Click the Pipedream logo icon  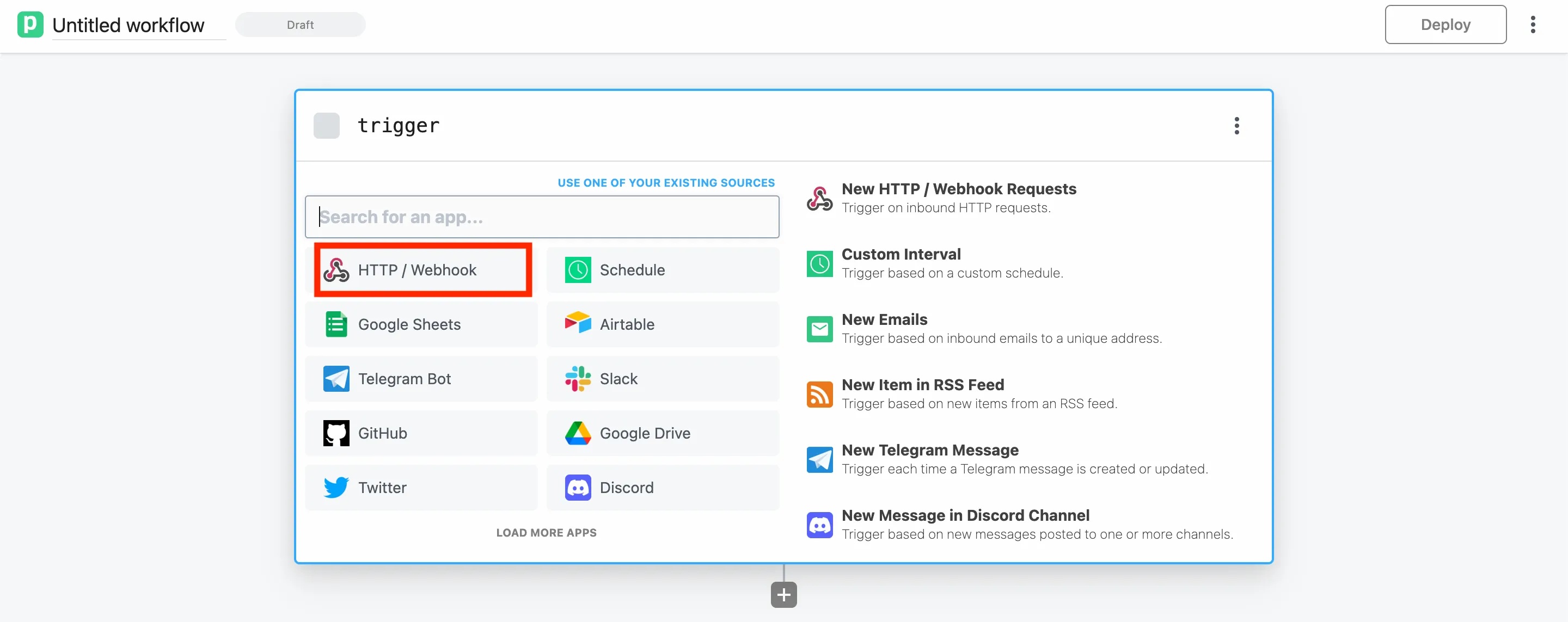(x=30, y=24)
